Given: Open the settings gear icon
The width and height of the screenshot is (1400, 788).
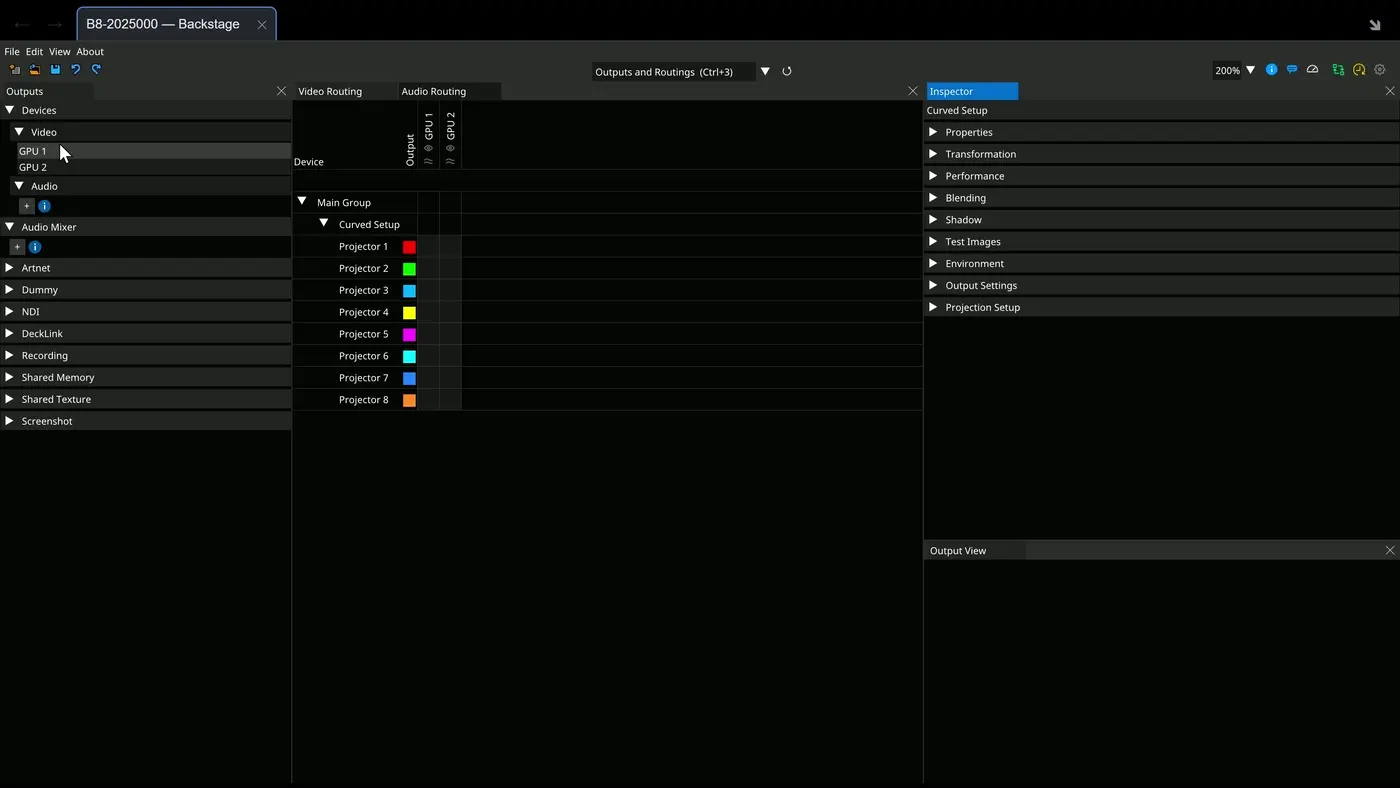Looking at the screenshot, I should [x=1380, y=70].
